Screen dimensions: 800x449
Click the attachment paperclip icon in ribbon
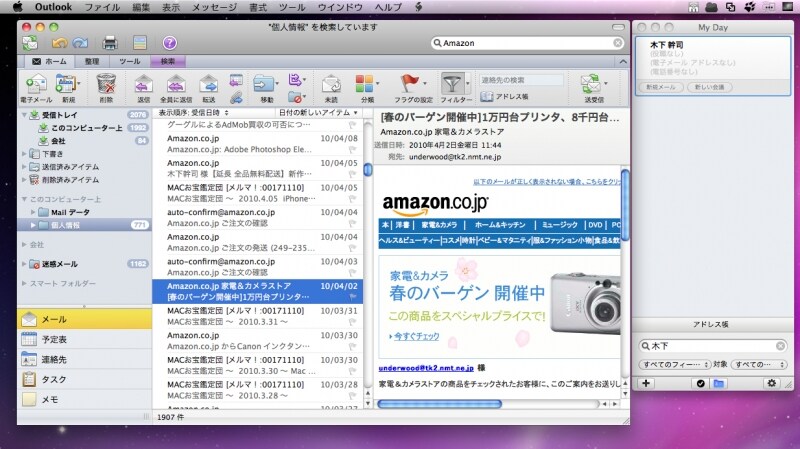236,96
